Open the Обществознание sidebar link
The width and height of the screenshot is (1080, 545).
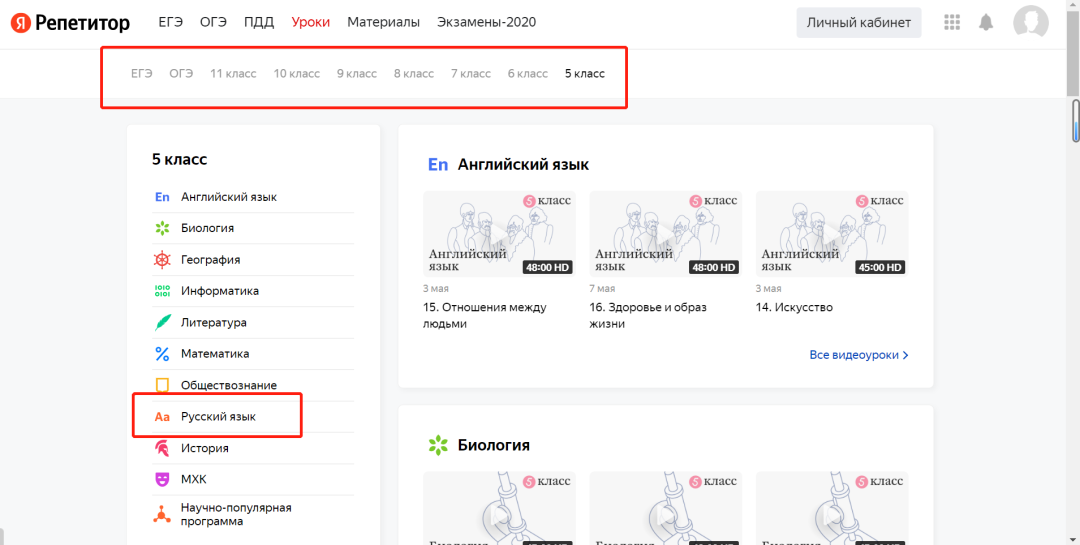click(x=229, y=385)
